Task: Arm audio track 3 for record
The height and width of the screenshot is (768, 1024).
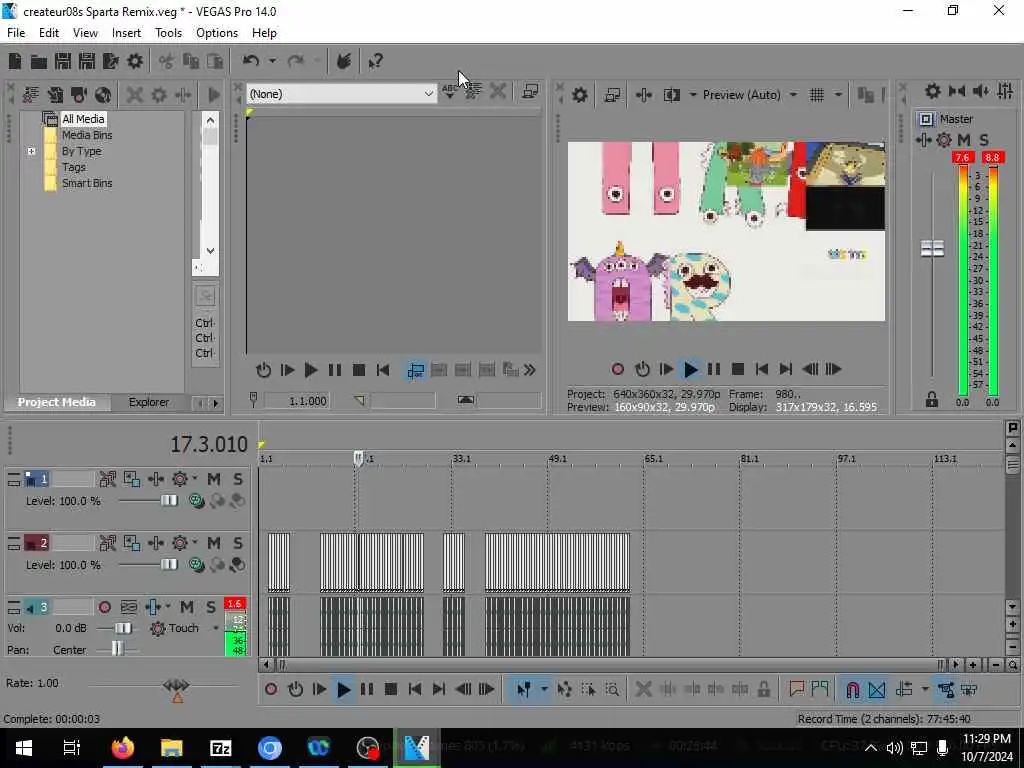Action: coord(104,607)
